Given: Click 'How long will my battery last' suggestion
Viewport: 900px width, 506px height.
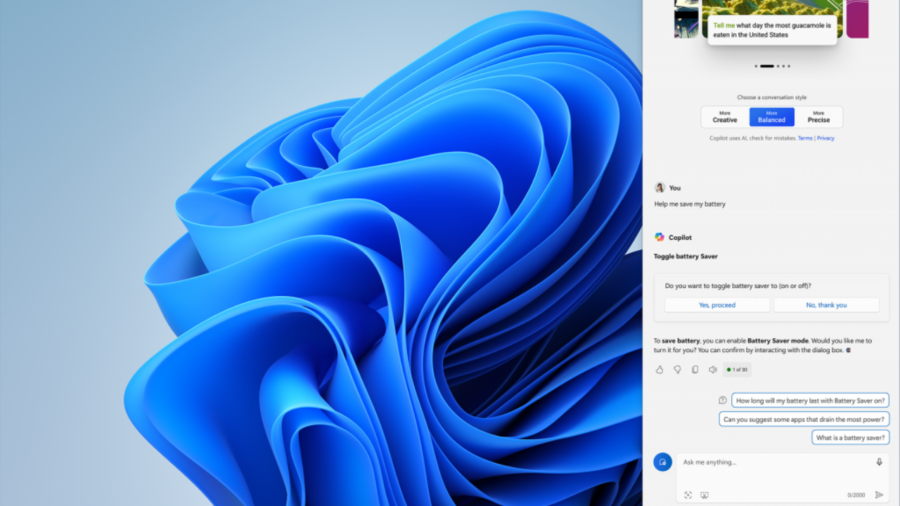Looking at the screenshot, I should [810, 400].
